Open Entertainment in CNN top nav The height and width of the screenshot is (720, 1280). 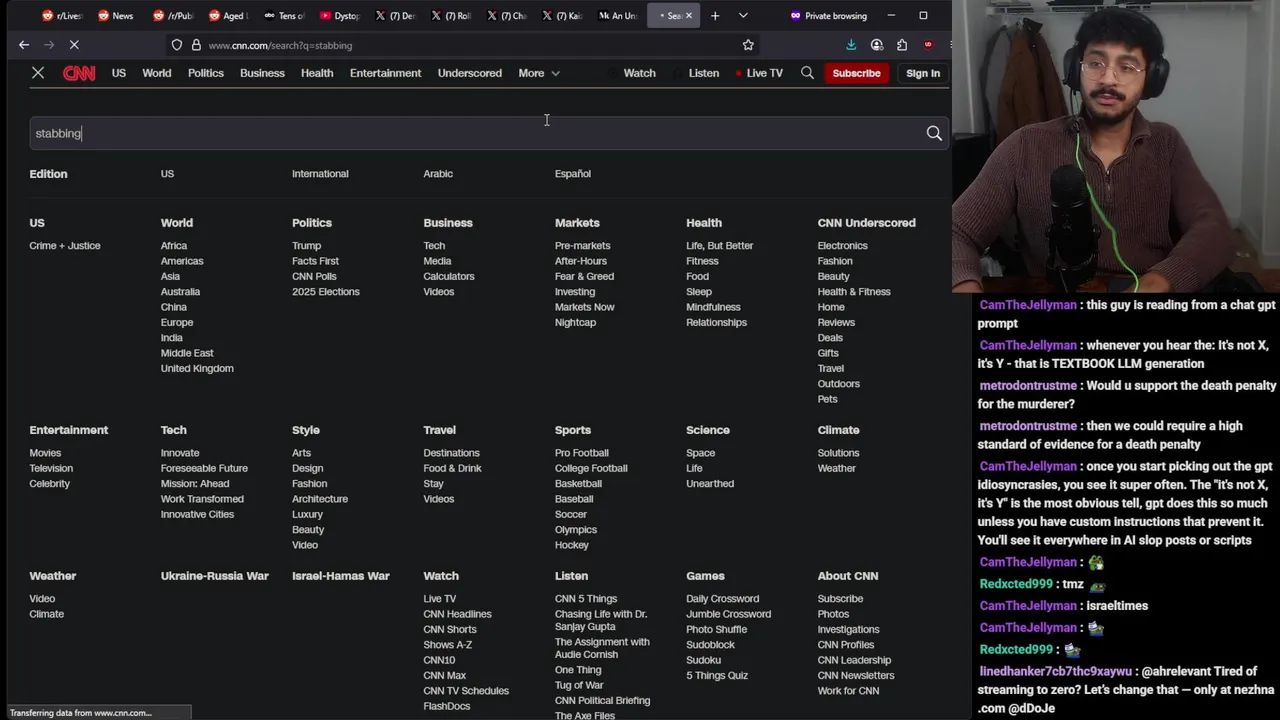coord(385,73)
